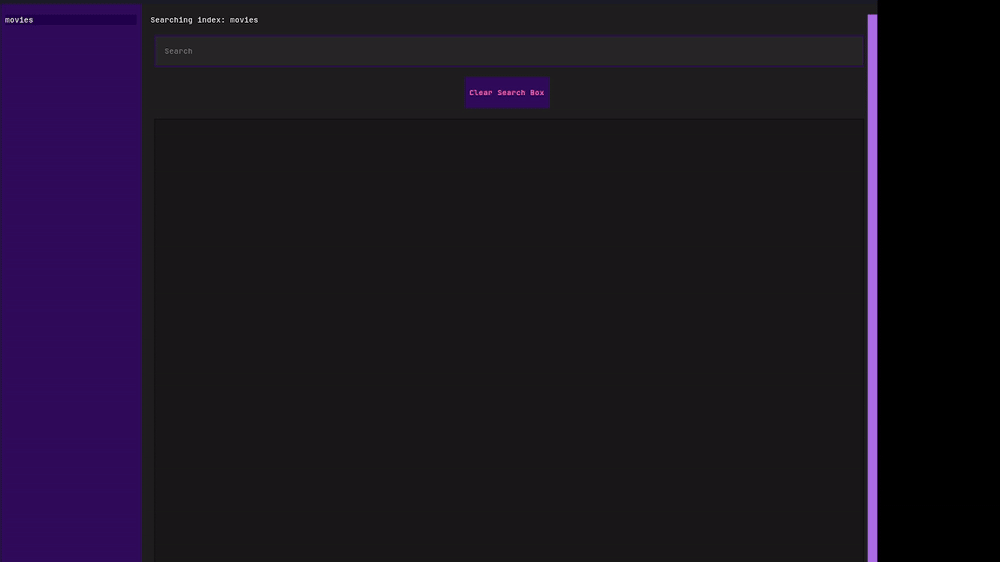The height and width of the screenshot is (562, 1000).
Task: Place cursor on the Search placeholder text
Action: point(178,51)
